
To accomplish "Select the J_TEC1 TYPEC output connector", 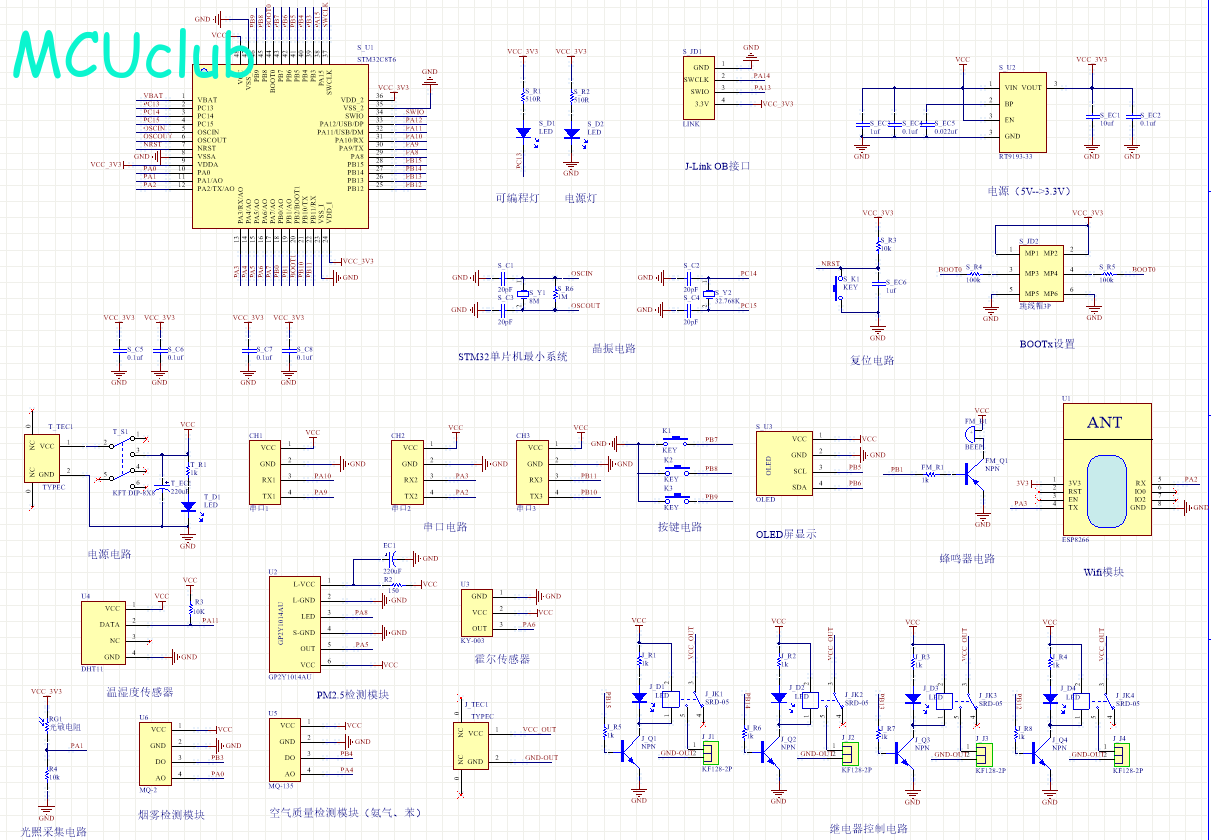I will 471,745.
